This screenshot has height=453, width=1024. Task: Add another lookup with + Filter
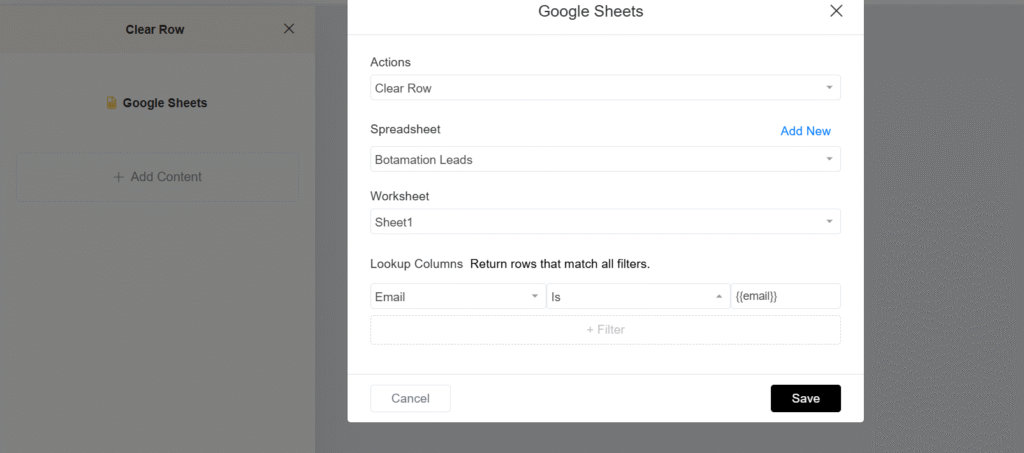pyautogui.click(x=605, y=329)
